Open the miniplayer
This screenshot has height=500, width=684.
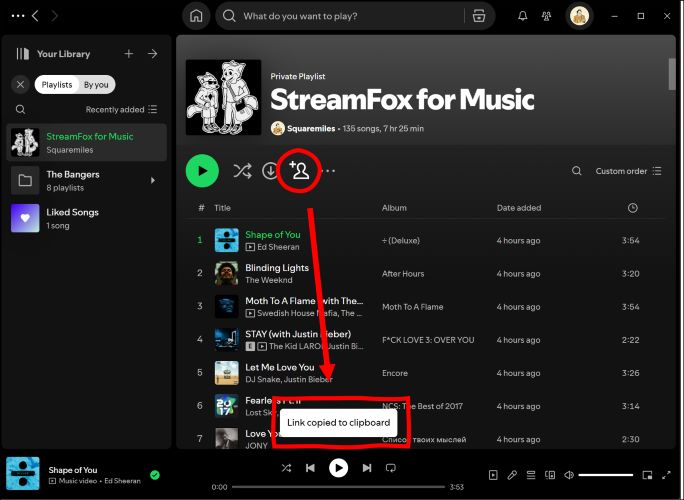[647, 475]
